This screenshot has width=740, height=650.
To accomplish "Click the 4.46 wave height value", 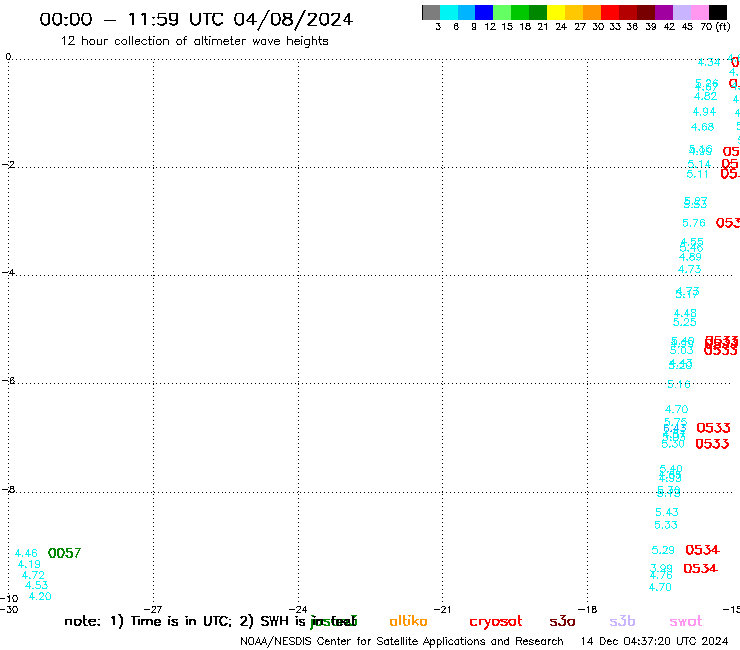I will (26, 553).
